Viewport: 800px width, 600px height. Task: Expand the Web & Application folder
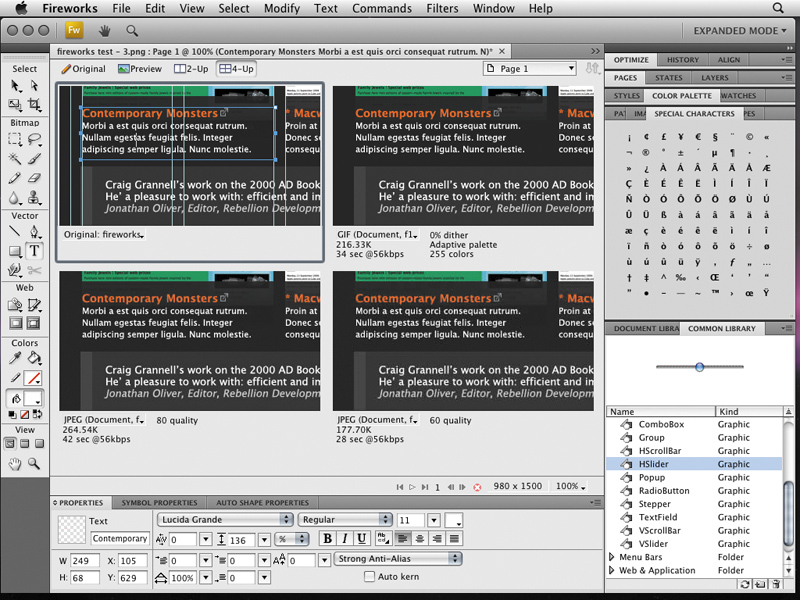[612, 570]
